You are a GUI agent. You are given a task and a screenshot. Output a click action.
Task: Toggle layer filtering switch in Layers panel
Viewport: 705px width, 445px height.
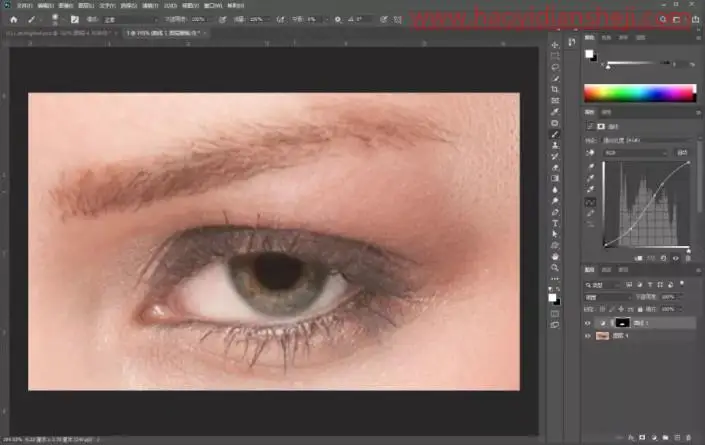coord(682,284)
